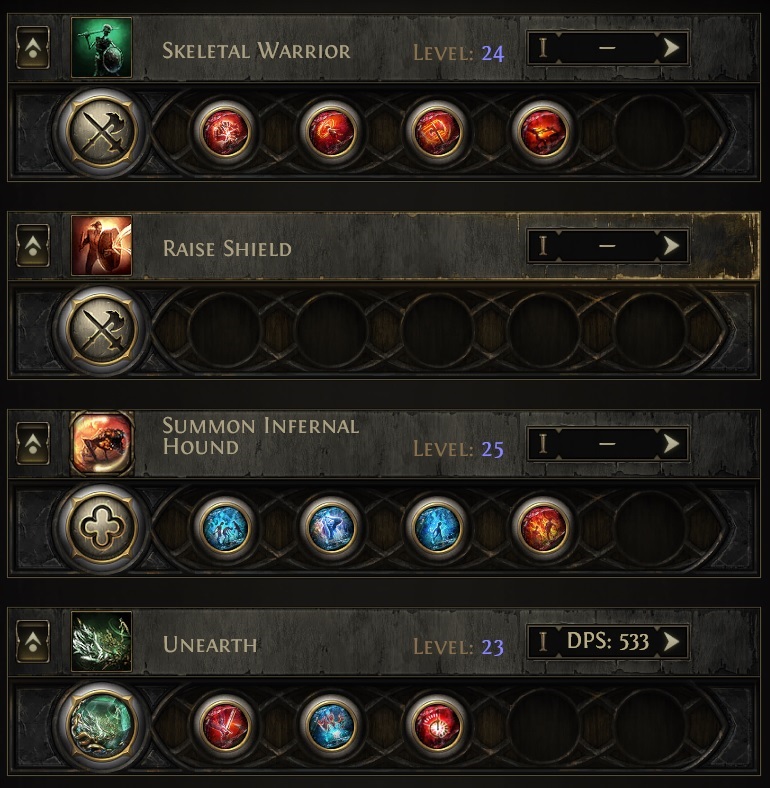The width and height of the screenshot is (770, 788).
Task: Select the red support gem under Infernal Hound
Action: tap(540, 526)
